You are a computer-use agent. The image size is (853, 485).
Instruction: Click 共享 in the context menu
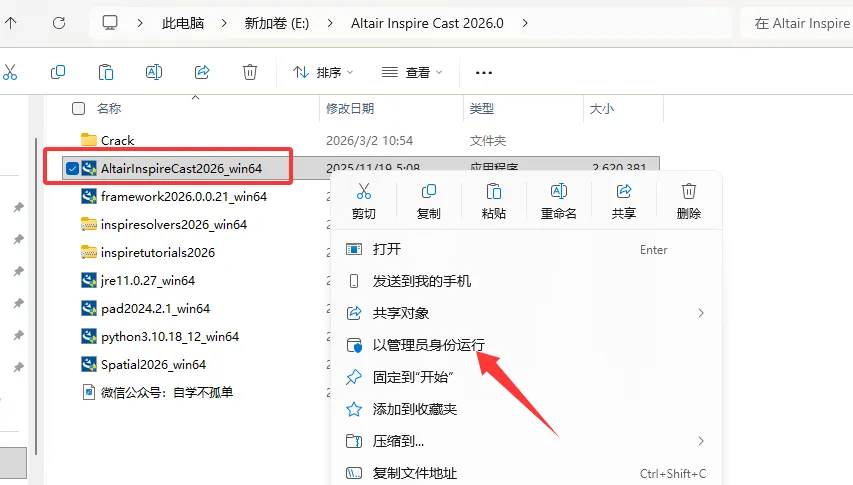[x=623, y=201]
